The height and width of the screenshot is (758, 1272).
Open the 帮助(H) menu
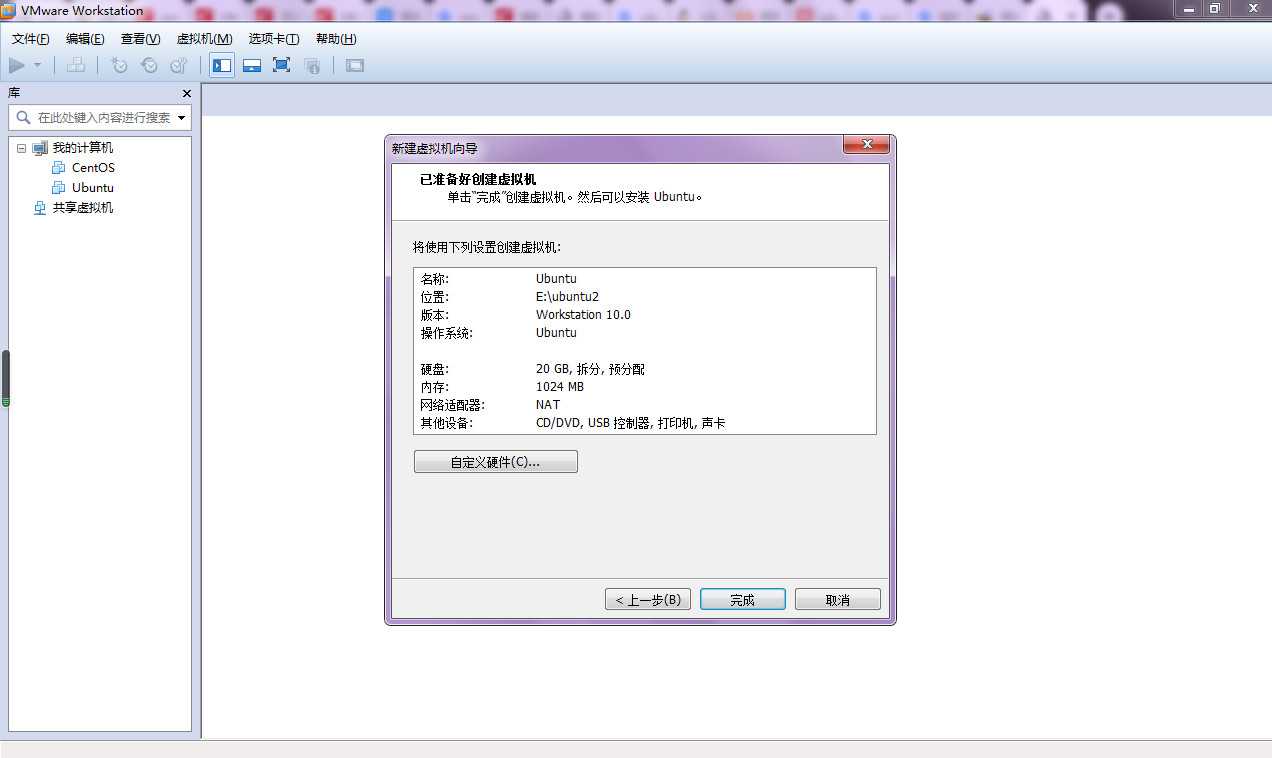click(336, 39)
